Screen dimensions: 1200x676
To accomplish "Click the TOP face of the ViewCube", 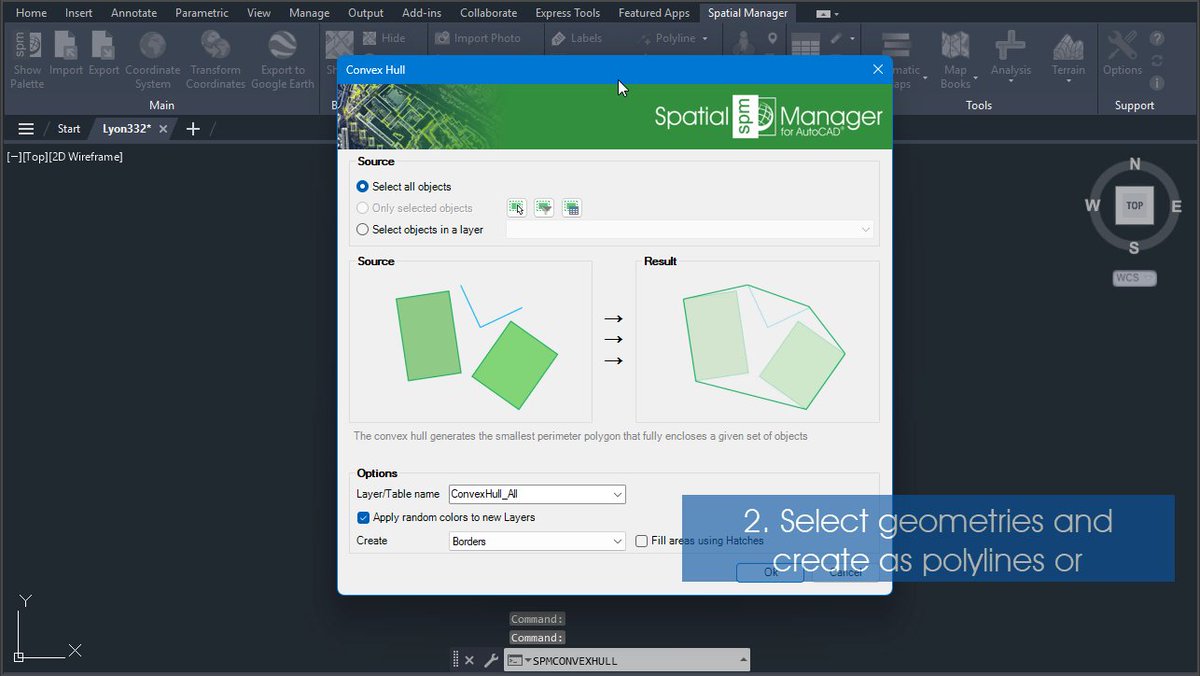I will click(x=1134, y=206).
